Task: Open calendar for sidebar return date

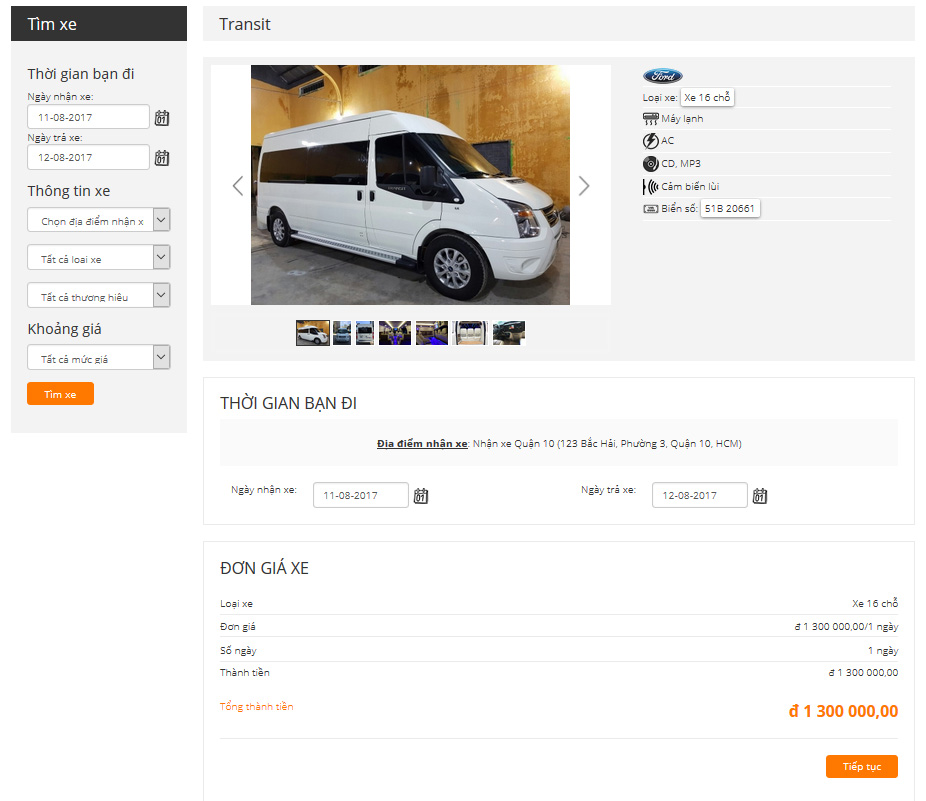Action: click(x=162, y=158)
